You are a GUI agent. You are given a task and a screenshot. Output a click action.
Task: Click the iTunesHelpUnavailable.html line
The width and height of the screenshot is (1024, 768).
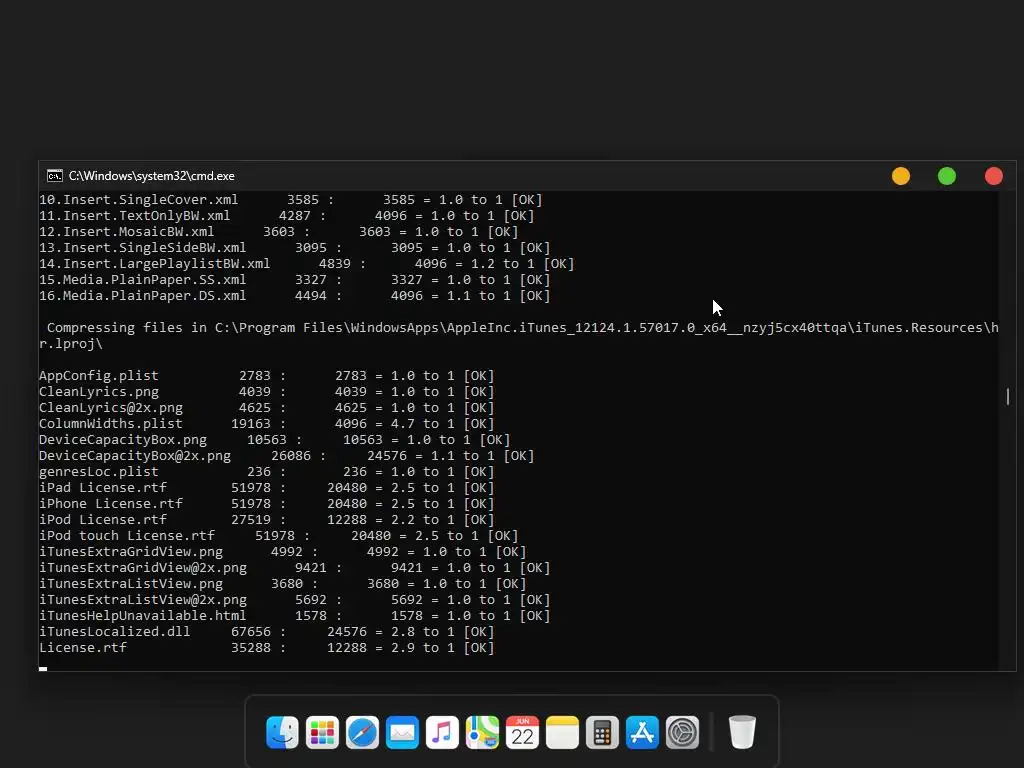[x=295, y=616]
